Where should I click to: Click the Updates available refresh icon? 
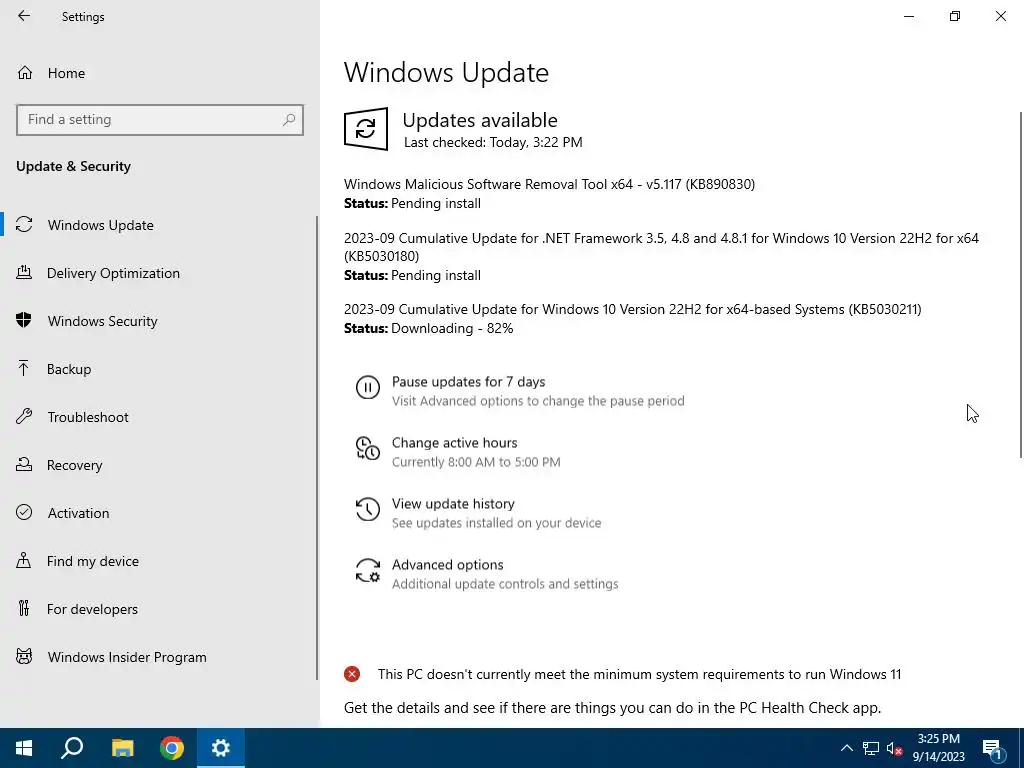[x=366, y=129]
